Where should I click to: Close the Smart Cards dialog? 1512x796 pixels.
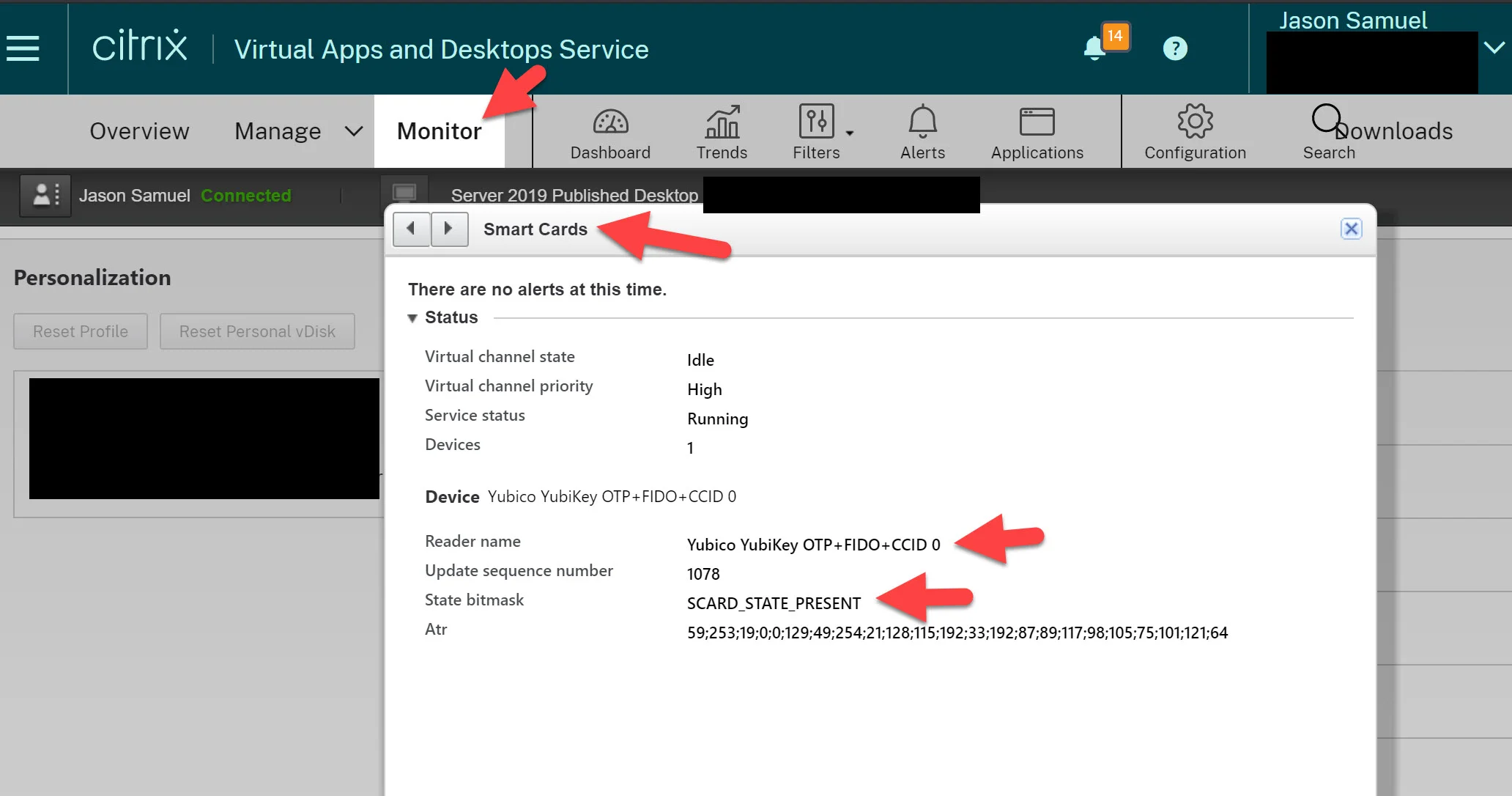click(x=1351, y=229)
